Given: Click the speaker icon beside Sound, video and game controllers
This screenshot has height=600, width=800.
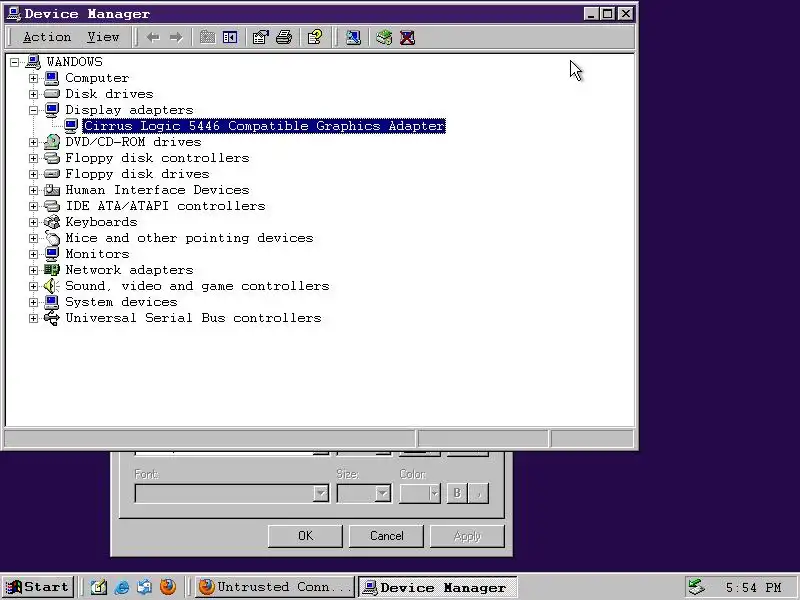Looking at the screenshot, I should point(52,286).
